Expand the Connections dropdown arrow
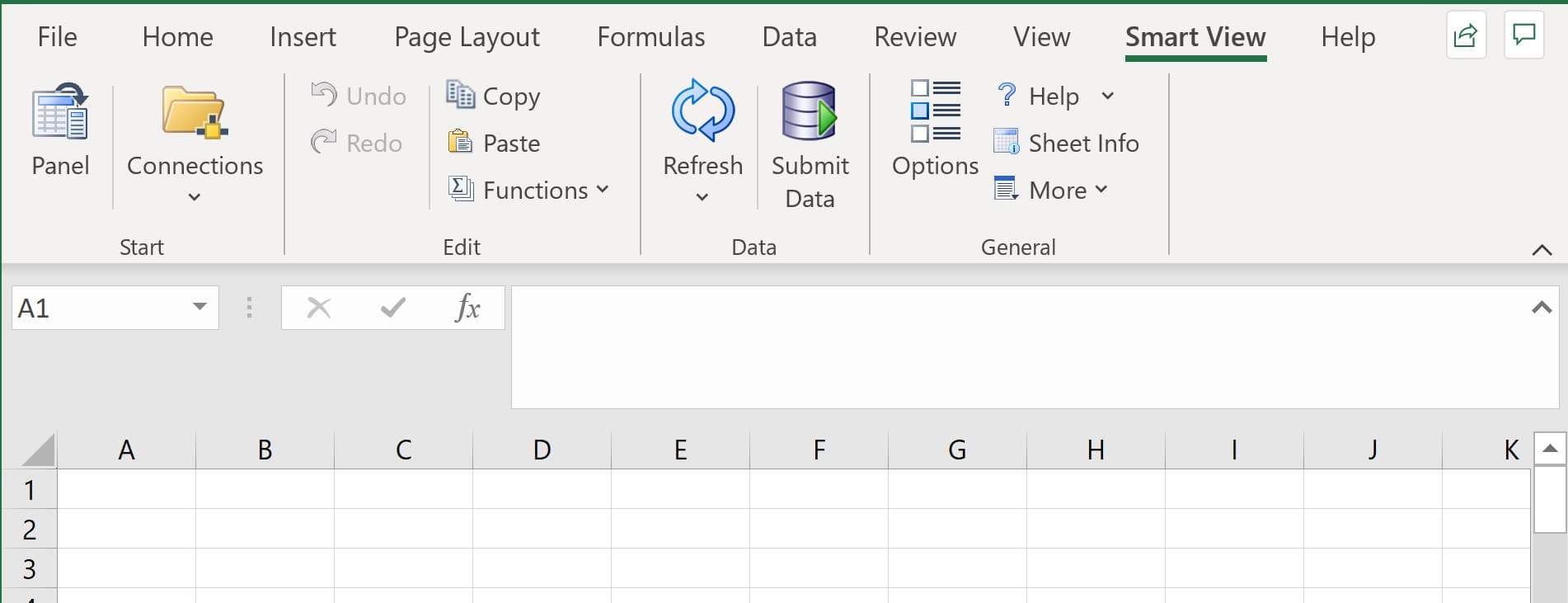 pos(195,197)
